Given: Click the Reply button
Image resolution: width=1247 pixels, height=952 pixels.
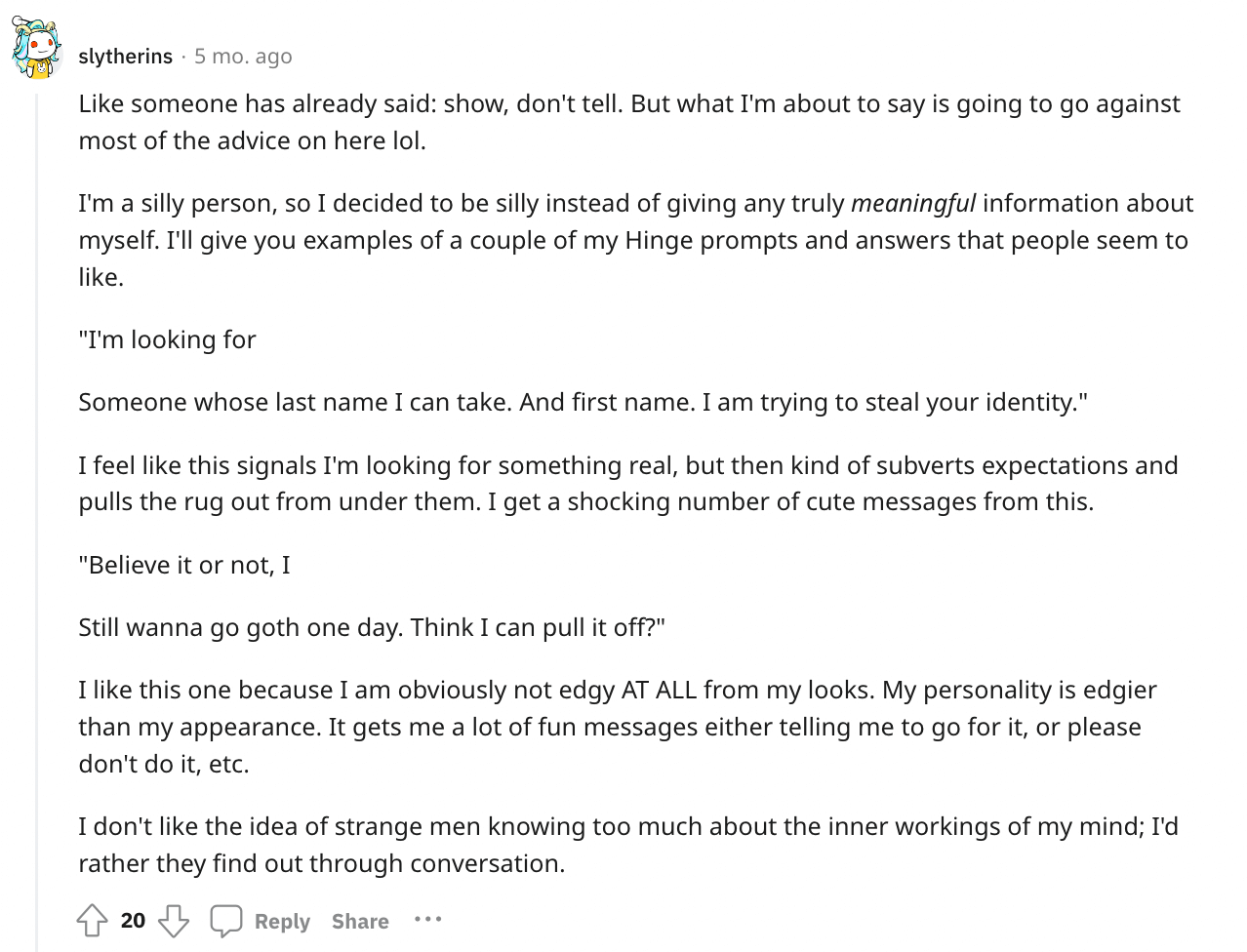Looking at the screenshot, I should [x=283, y=921].
